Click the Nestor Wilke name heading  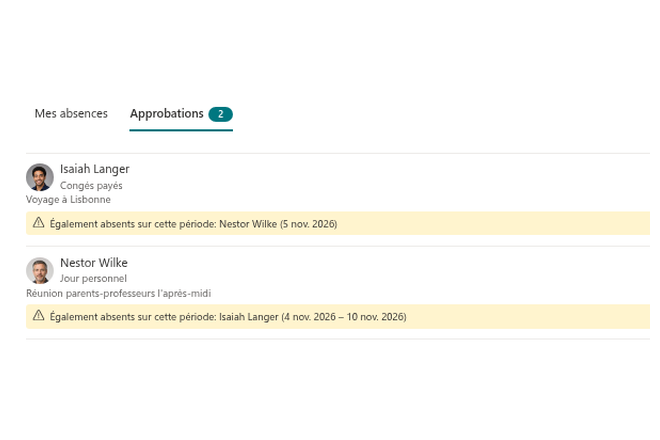point(94,263)
